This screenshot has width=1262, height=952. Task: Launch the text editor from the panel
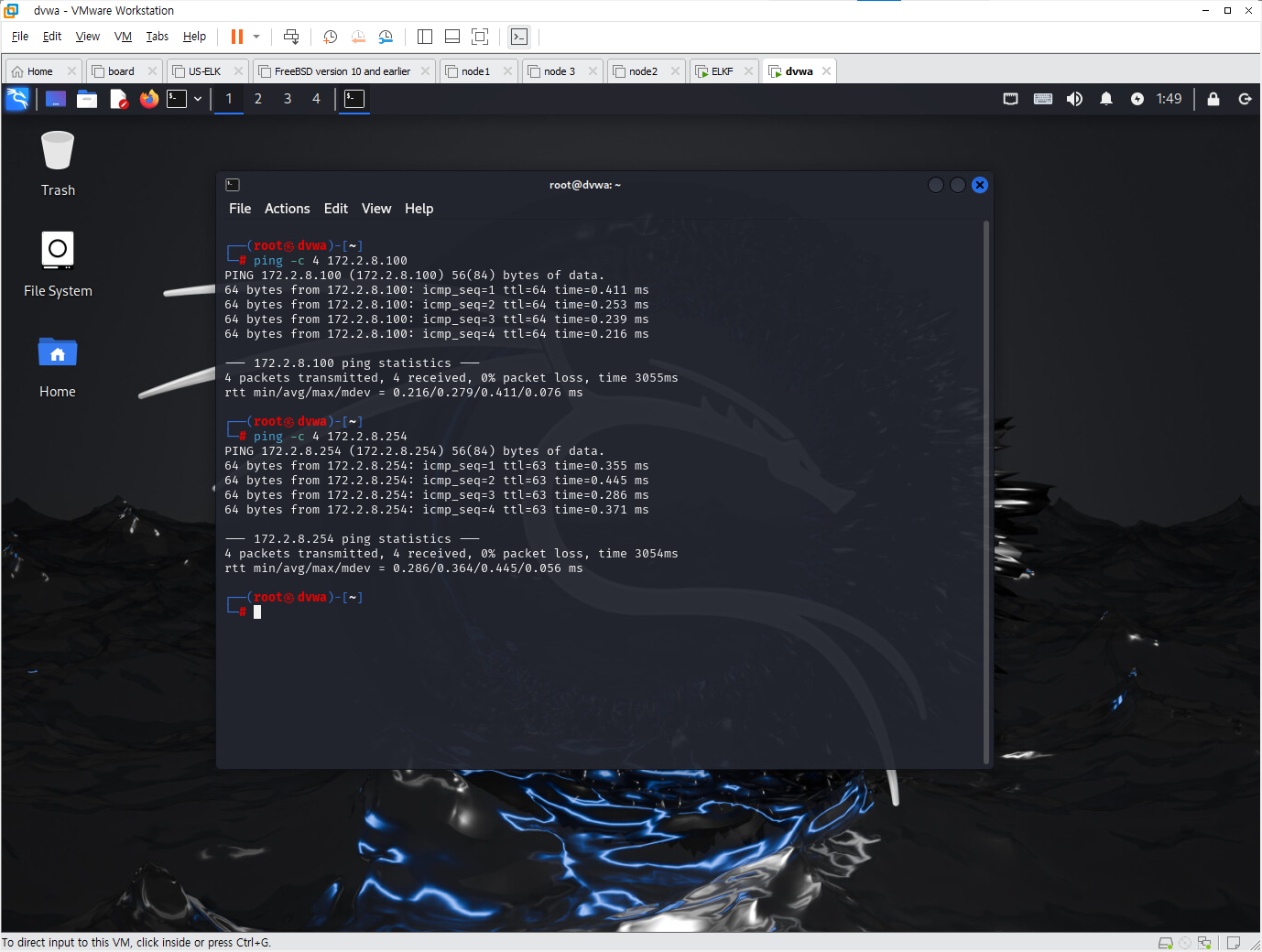[119, 99]
